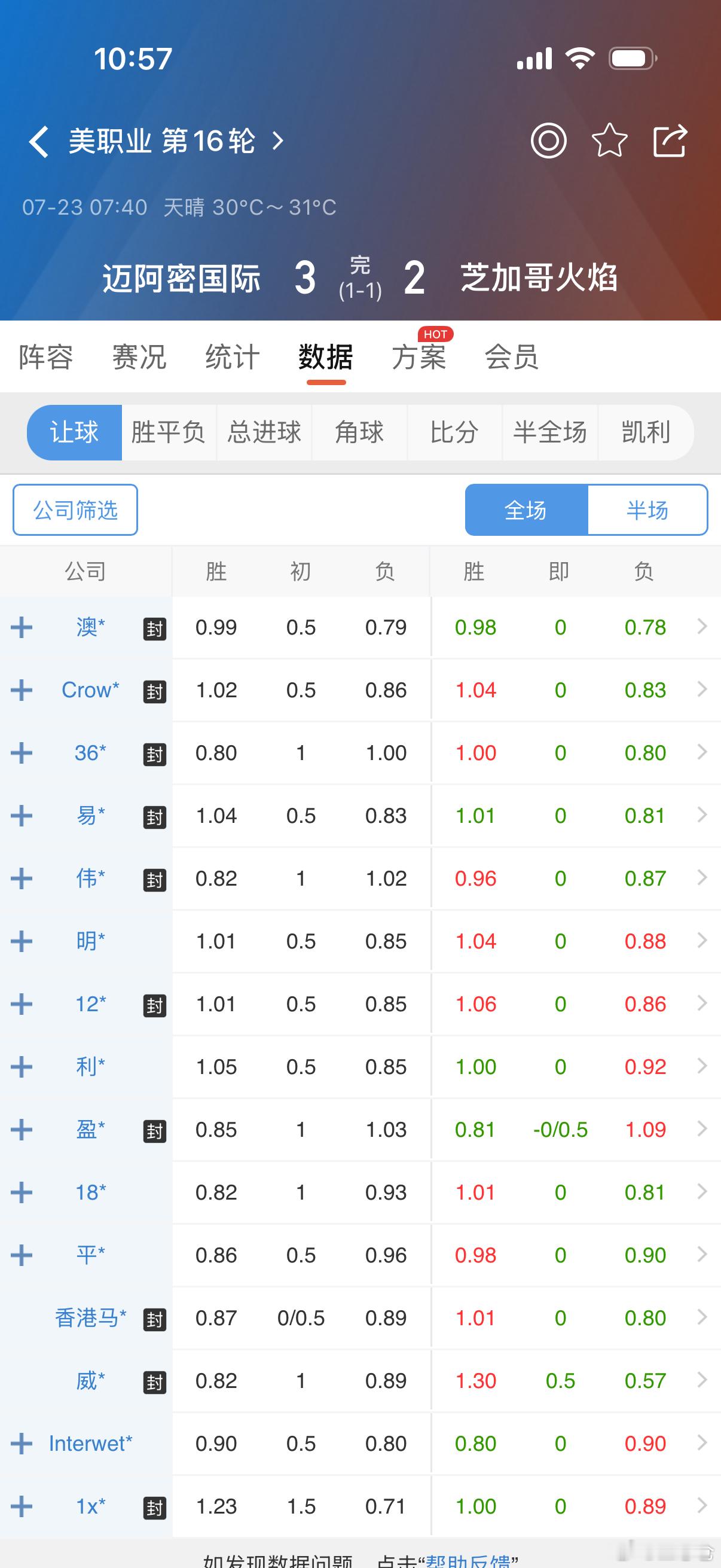This screenshot has width=721, height=1568.
Task: Tap the 封 badge on 澳* row
Action: pyautogui.click(x=155, y=629)
